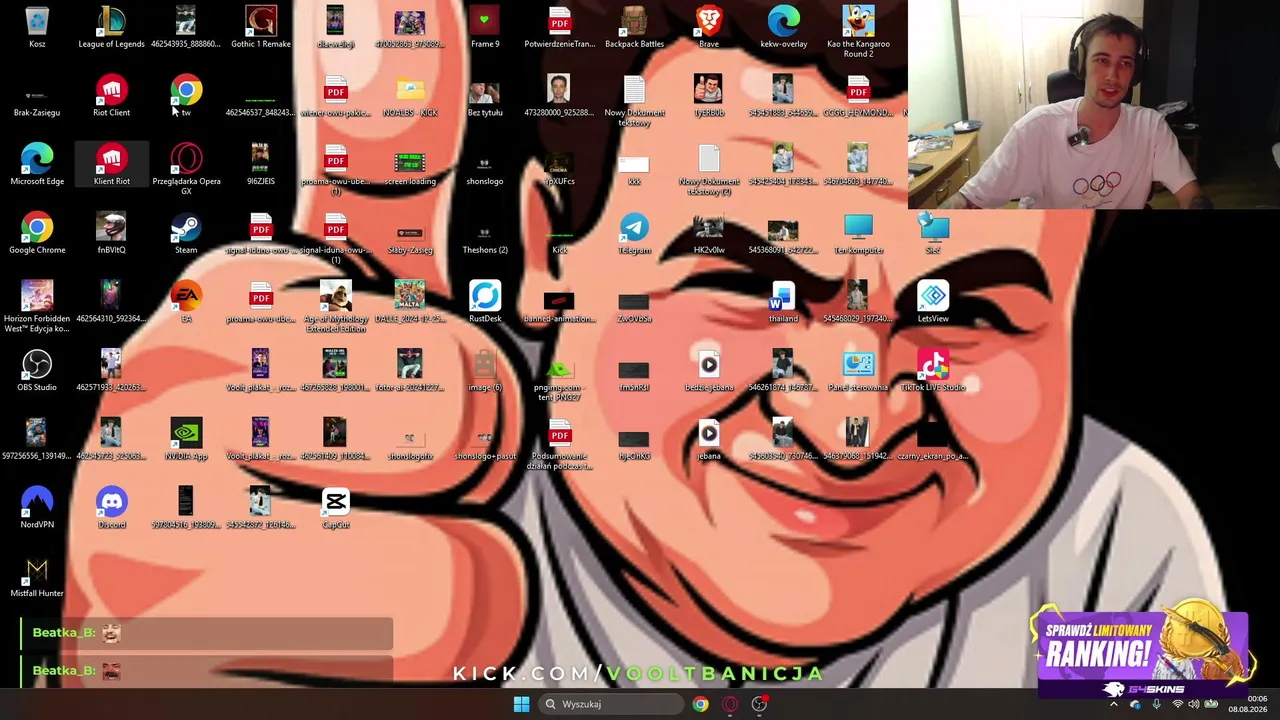
Task: Open Opera GX from the taskbar
Action: [730, 704]
